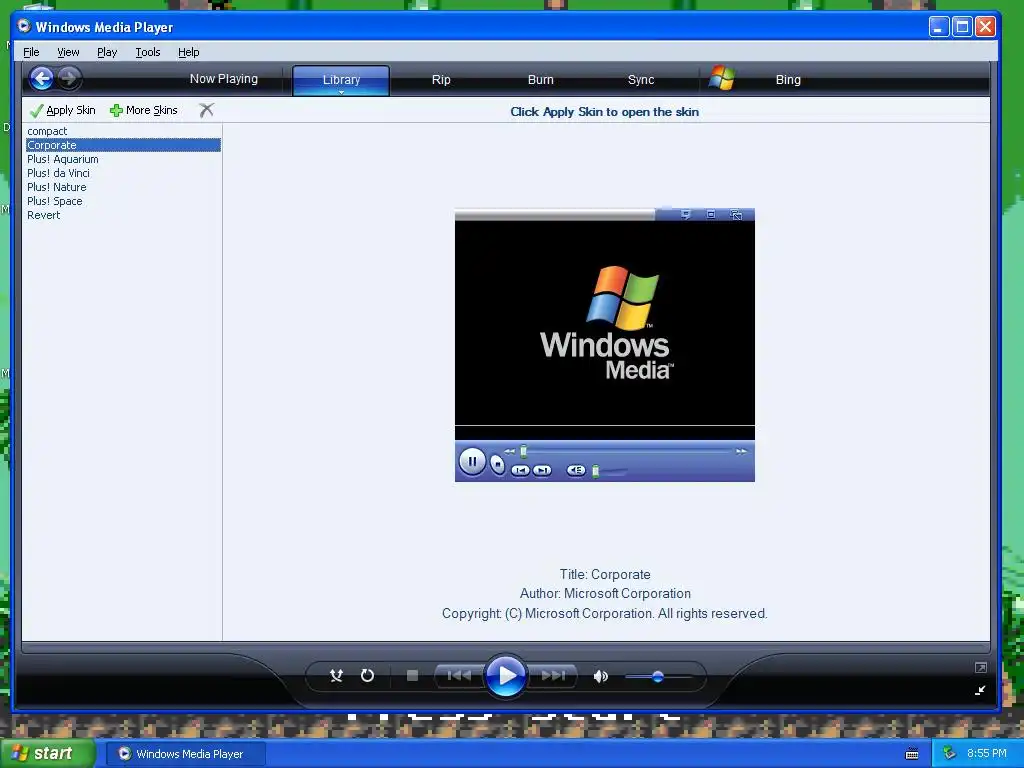Toggle repeat in playback controls
Screen dimensions: 1024x768
368,675
